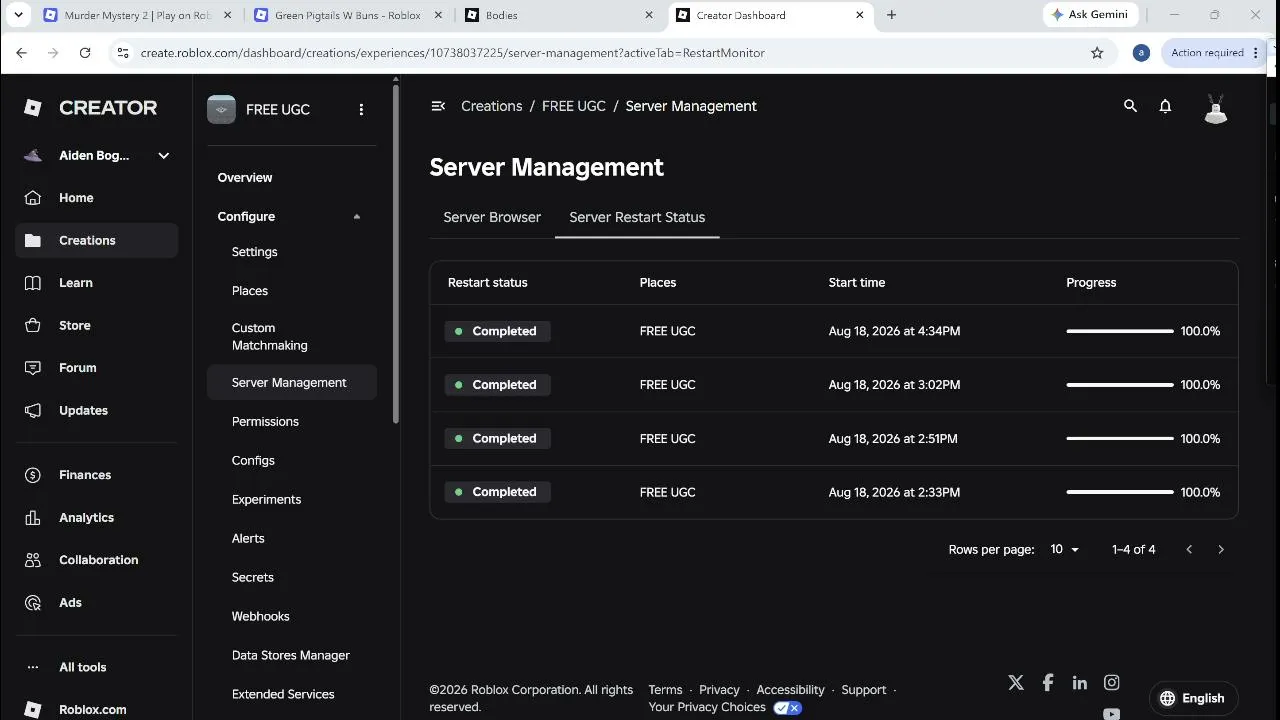Click the Action required button

1214,53
